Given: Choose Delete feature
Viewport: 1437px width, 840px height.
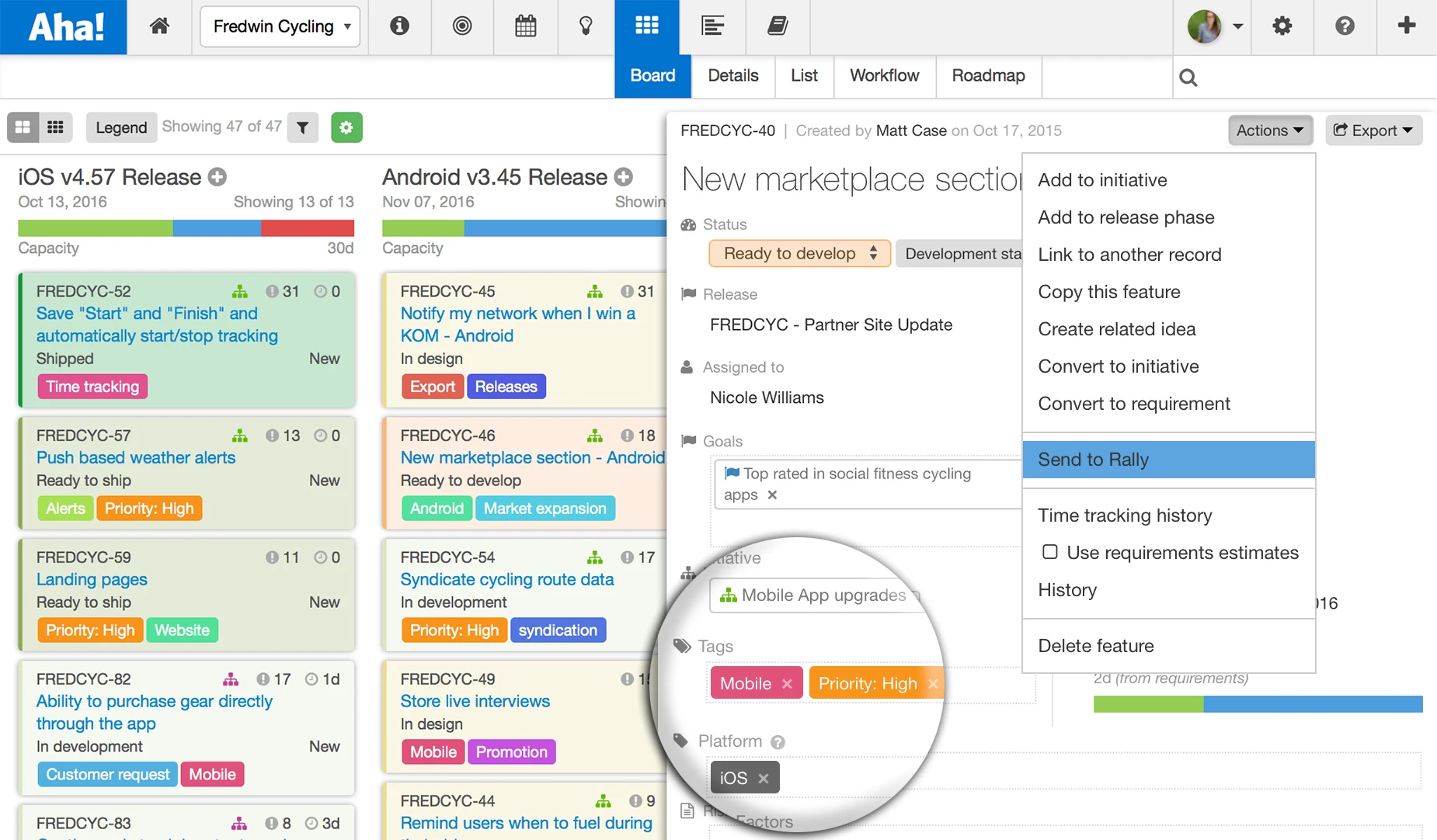Looking at the screenshot, I should pyautogui.click(x=1169, y=646).
